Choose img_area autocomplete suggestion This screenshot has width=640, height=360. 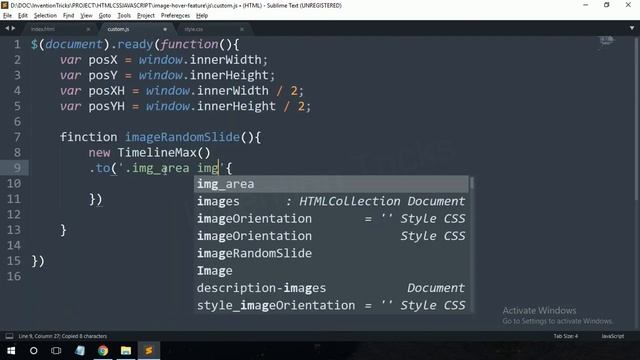coord(331,184)
